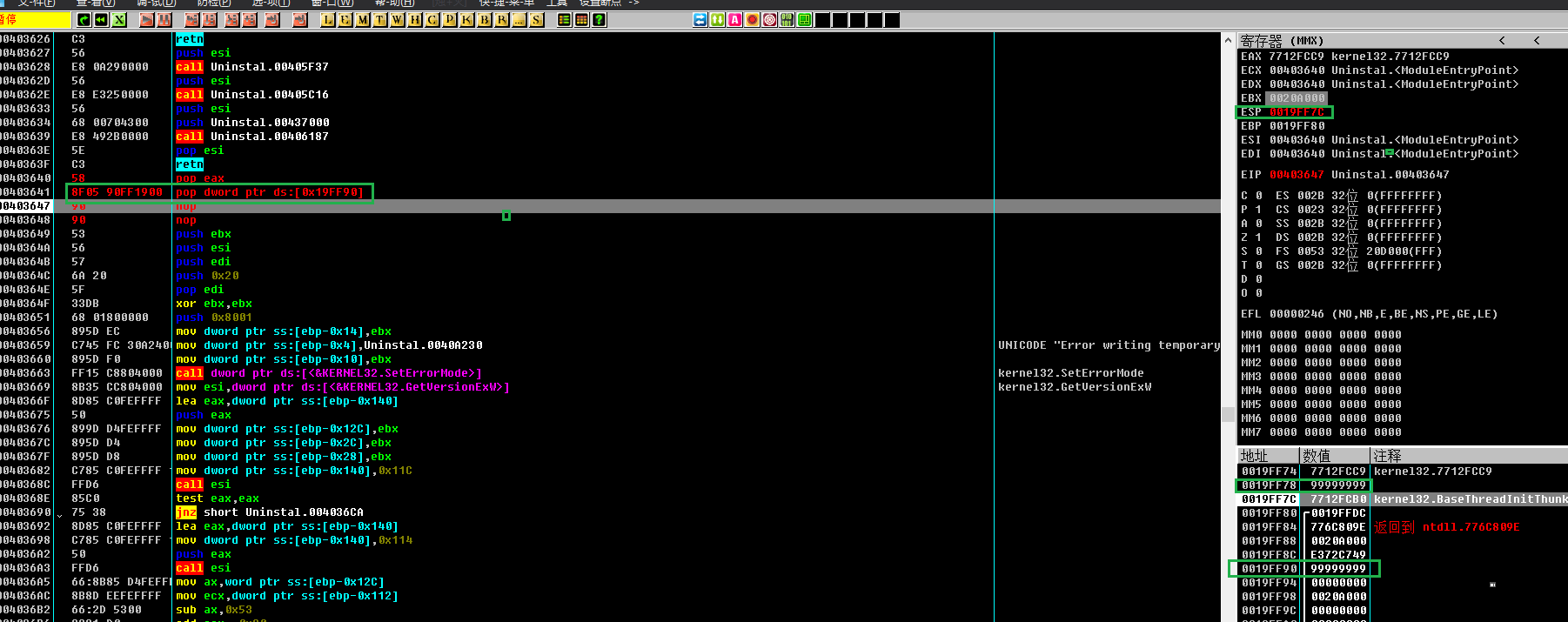The height and width of the screenshot is (622, 1568).
Task: Select the push 0x8001 instruction
Action: (x=214, y=318)
